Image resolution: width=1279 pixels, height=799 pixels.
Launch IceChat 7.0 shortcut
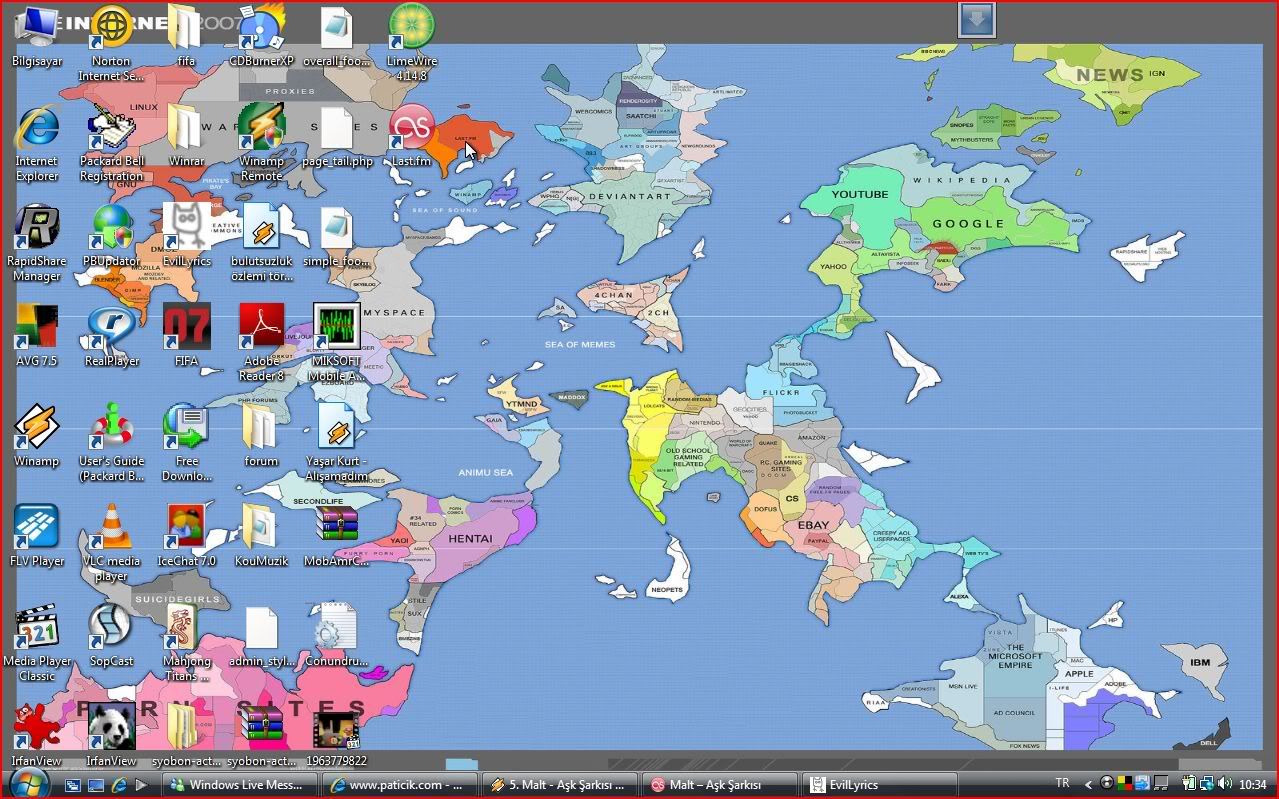coord(186,537)
